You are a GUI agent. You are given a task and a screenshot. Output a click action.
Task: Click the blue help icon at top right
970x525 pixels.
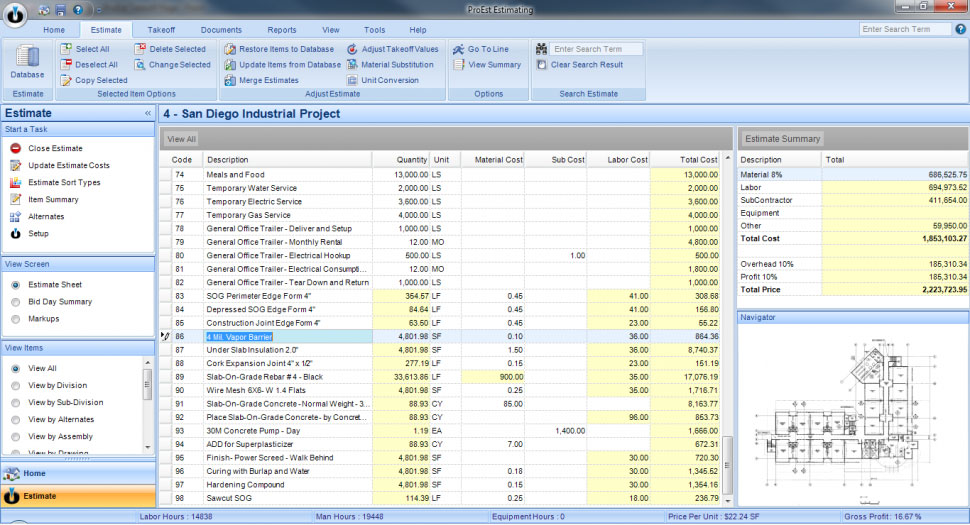960,29
